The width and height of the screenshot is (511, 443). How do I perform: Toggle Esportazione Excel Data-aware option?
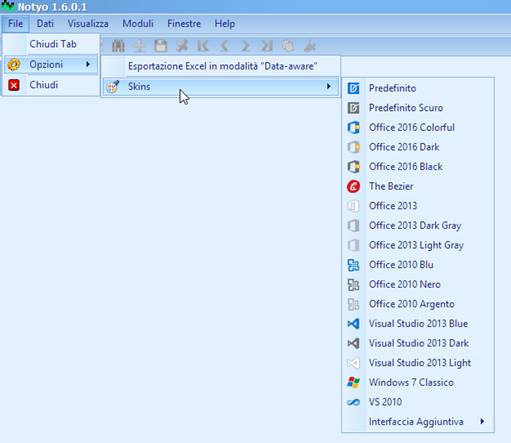221,66
